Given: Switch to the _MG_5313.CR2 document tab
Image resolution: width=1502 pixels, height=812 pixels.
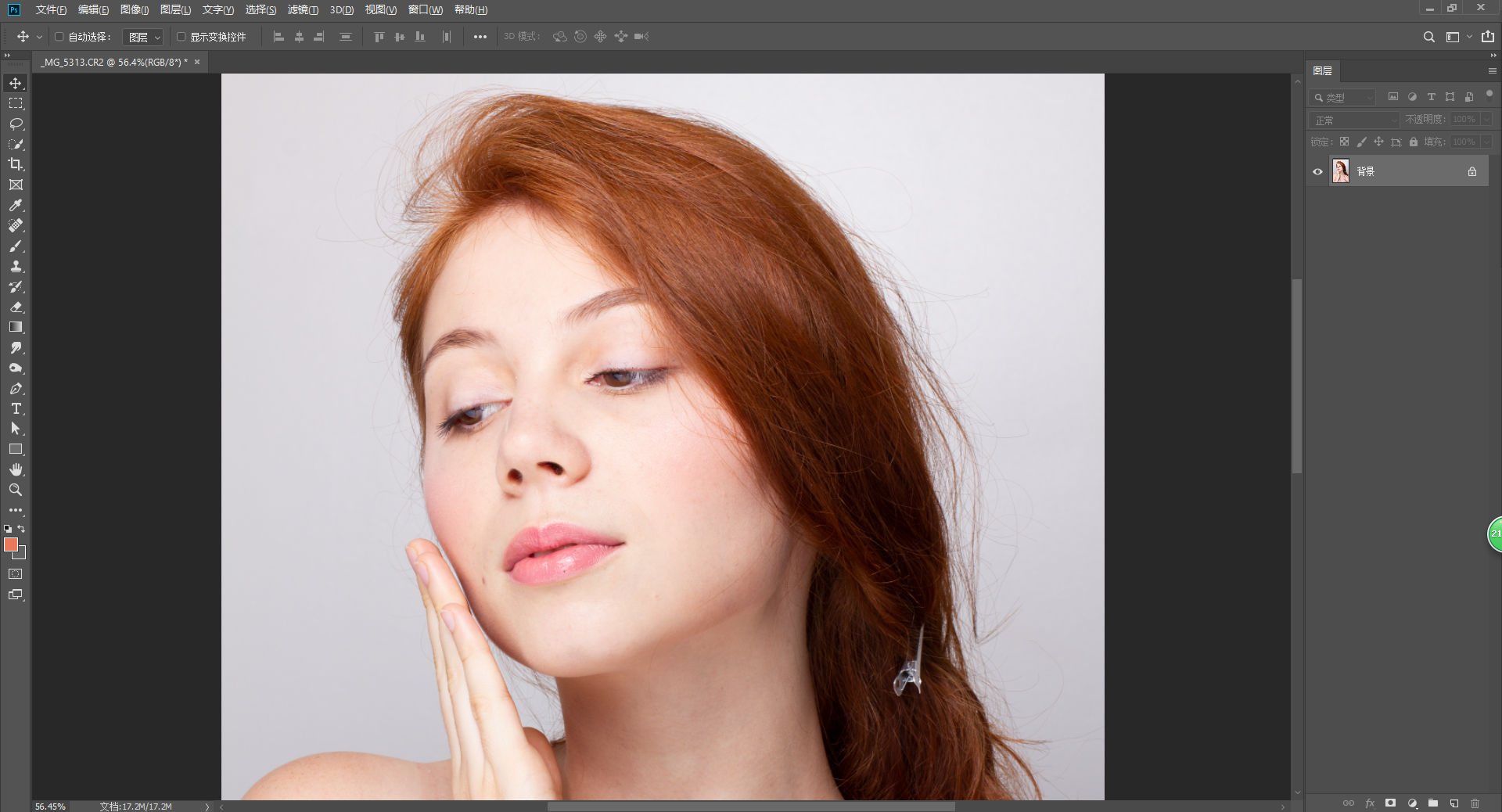Looking at the screenshot, I should [x=115, y=62].
